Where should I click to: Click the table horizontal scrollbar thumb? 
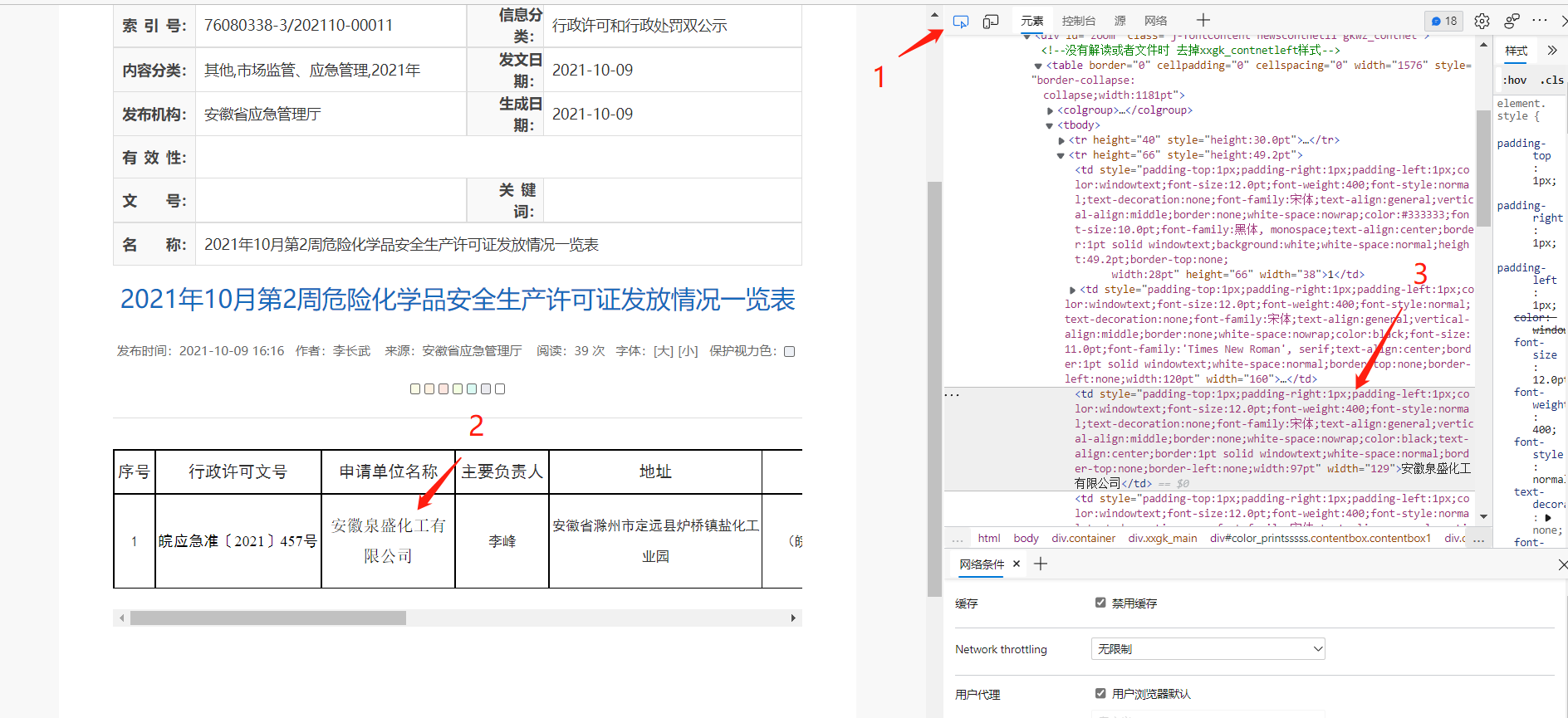click(268, 618)
